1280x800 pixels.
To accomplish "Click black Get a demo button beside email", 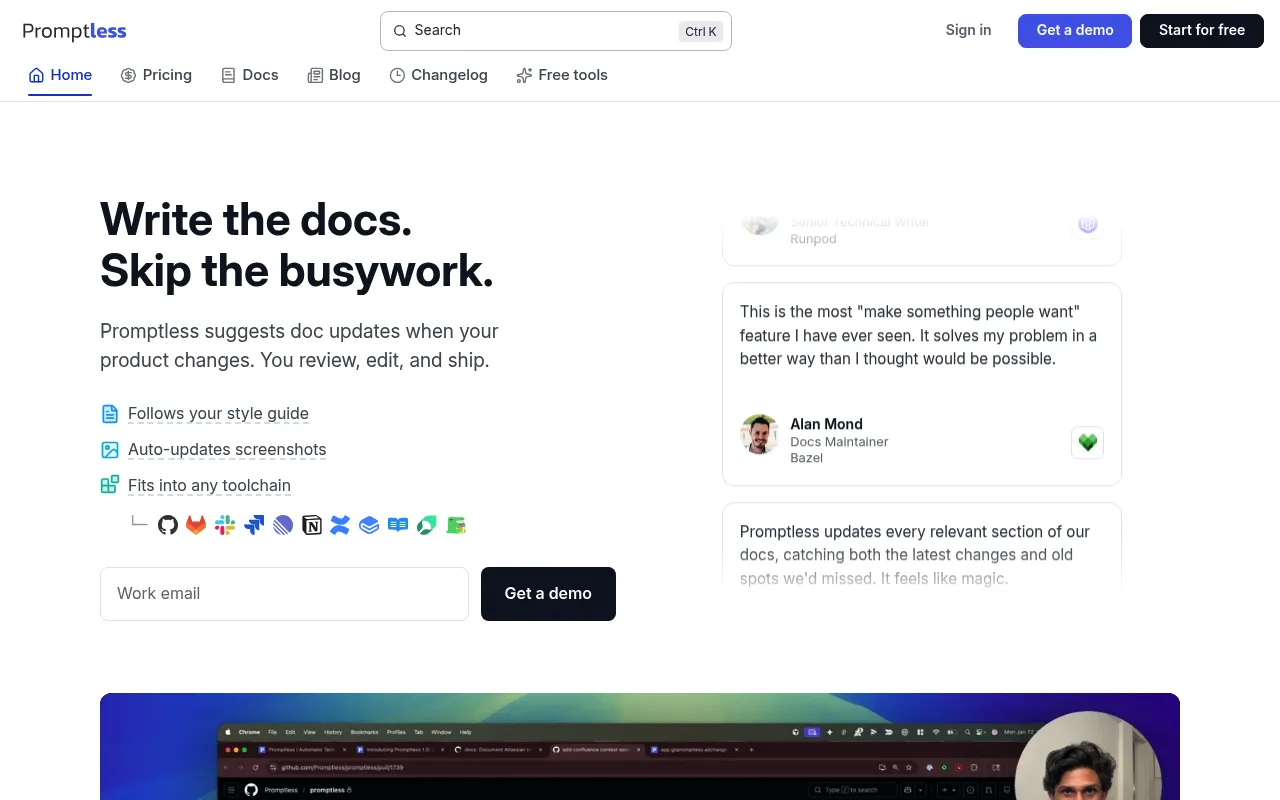I will (548, 594).
